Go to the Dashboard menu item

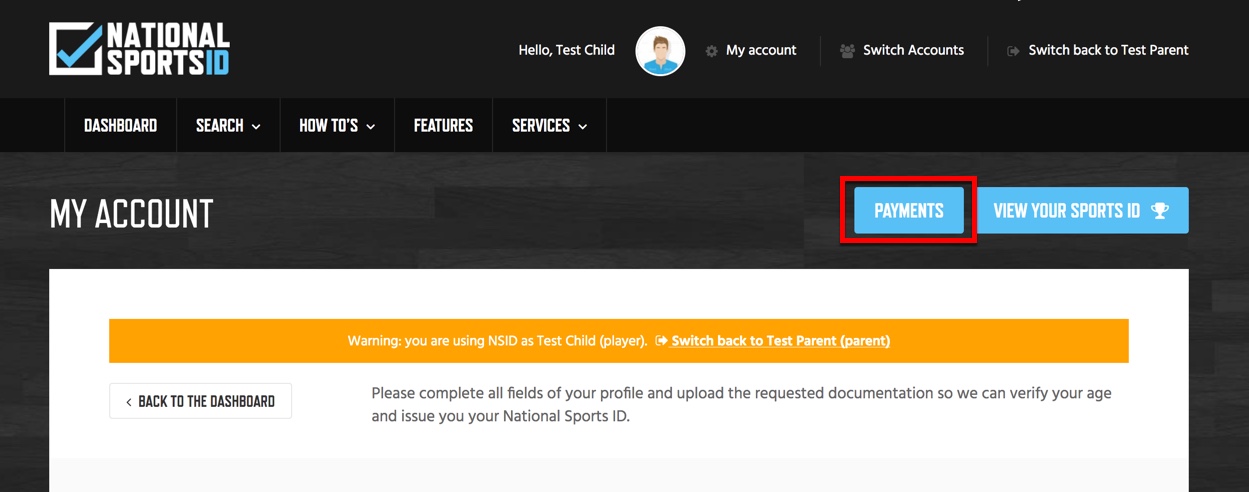click(120, 125)
